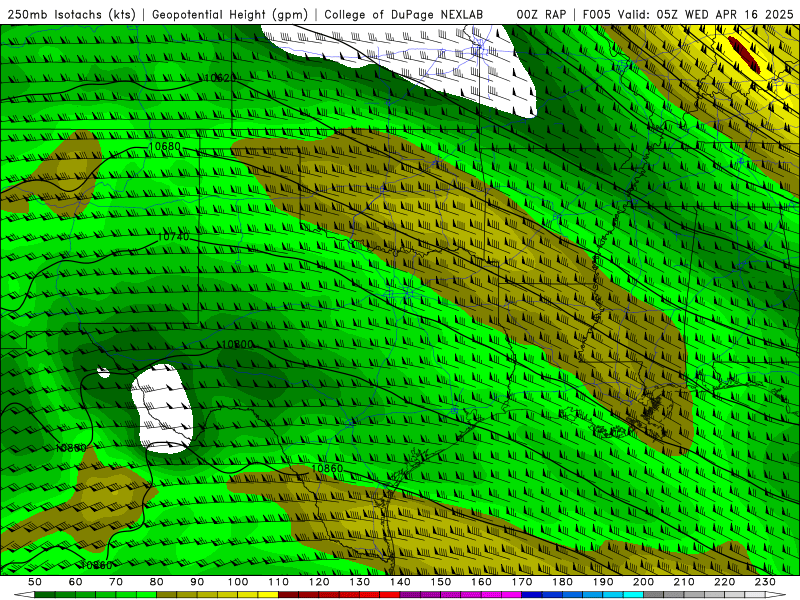Viewport: 800px width, 600px height.
Task: Click the 130 value on the color scale
Action: (x=360, y=582)
